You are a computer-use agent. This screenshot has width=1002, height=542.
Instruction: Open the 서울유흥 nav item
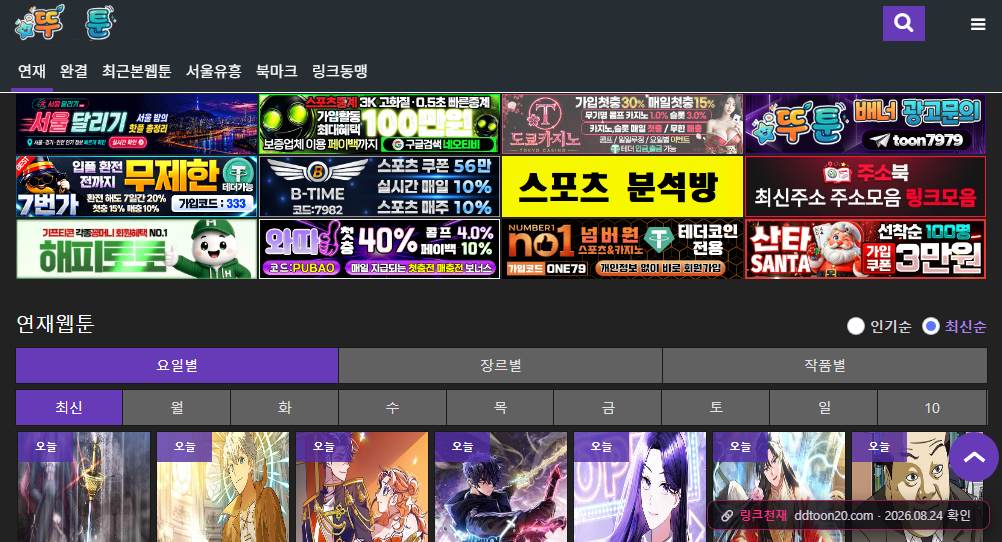point(213,71)
